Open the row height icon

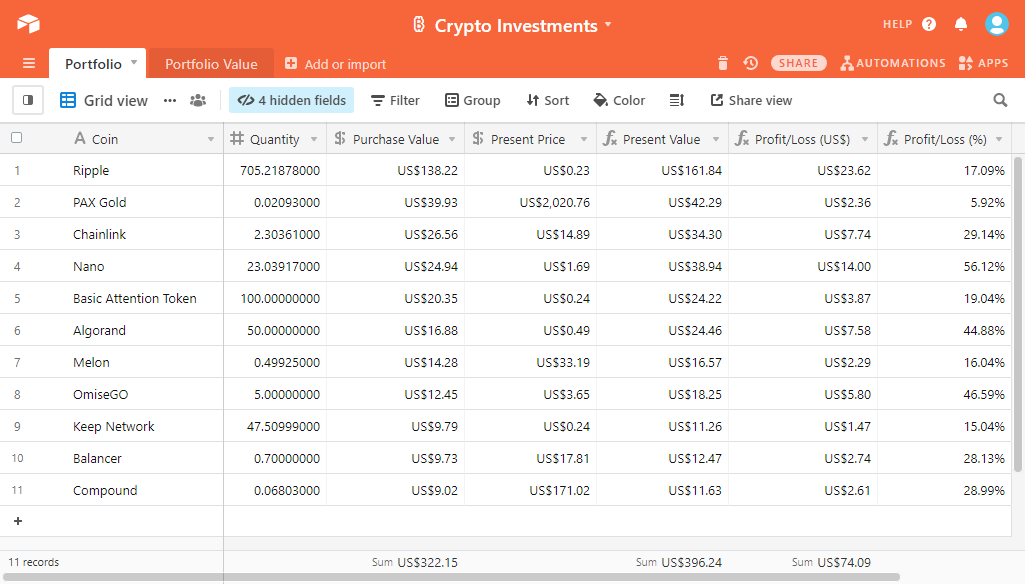[677, 100]
